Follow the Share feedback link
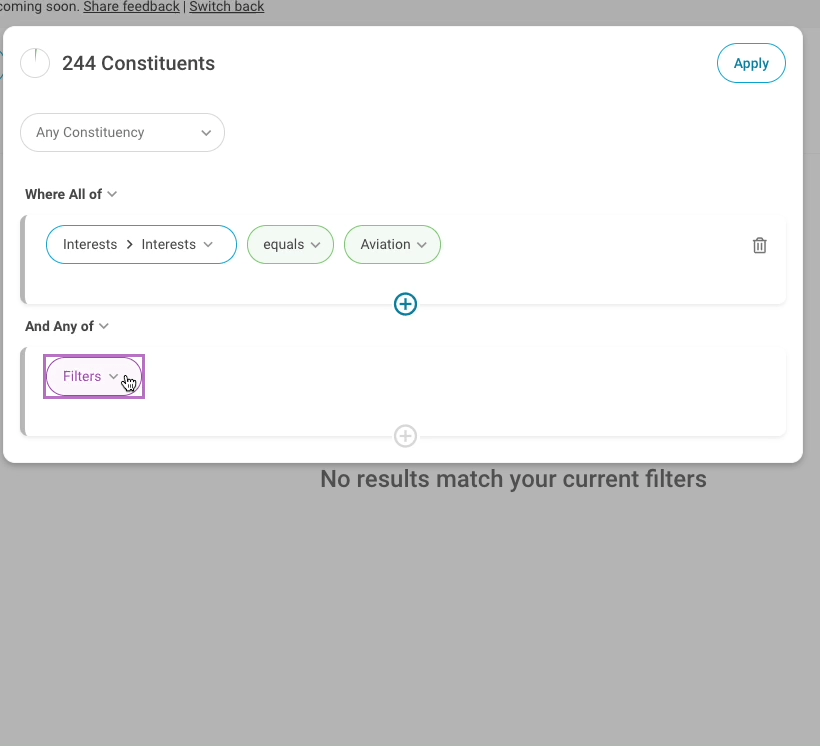 tap(131, 7)
